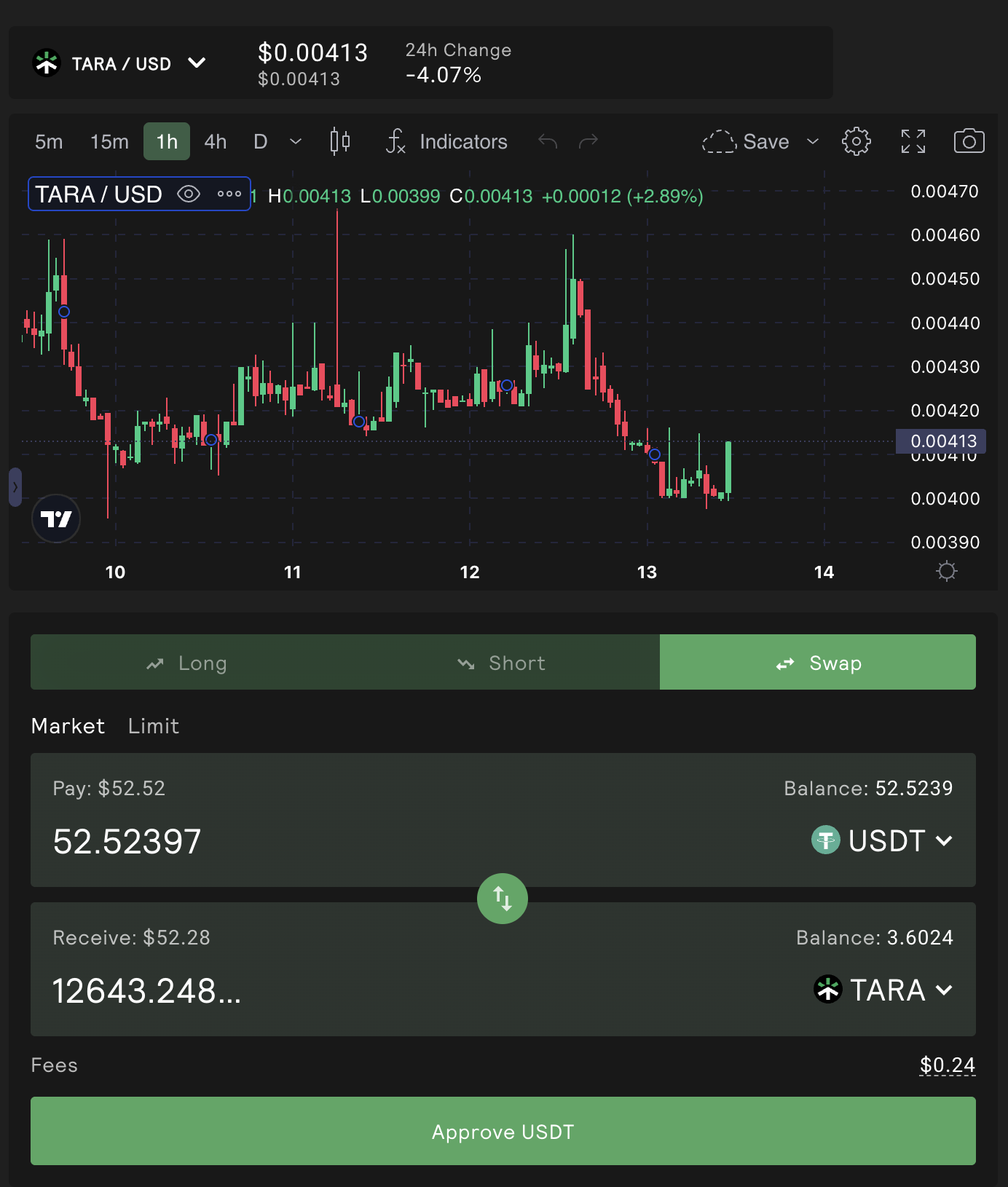Click the circle marker on the date 13 candle
Viewport: 1008px width, 1187px height.
[x=655, y=454]
